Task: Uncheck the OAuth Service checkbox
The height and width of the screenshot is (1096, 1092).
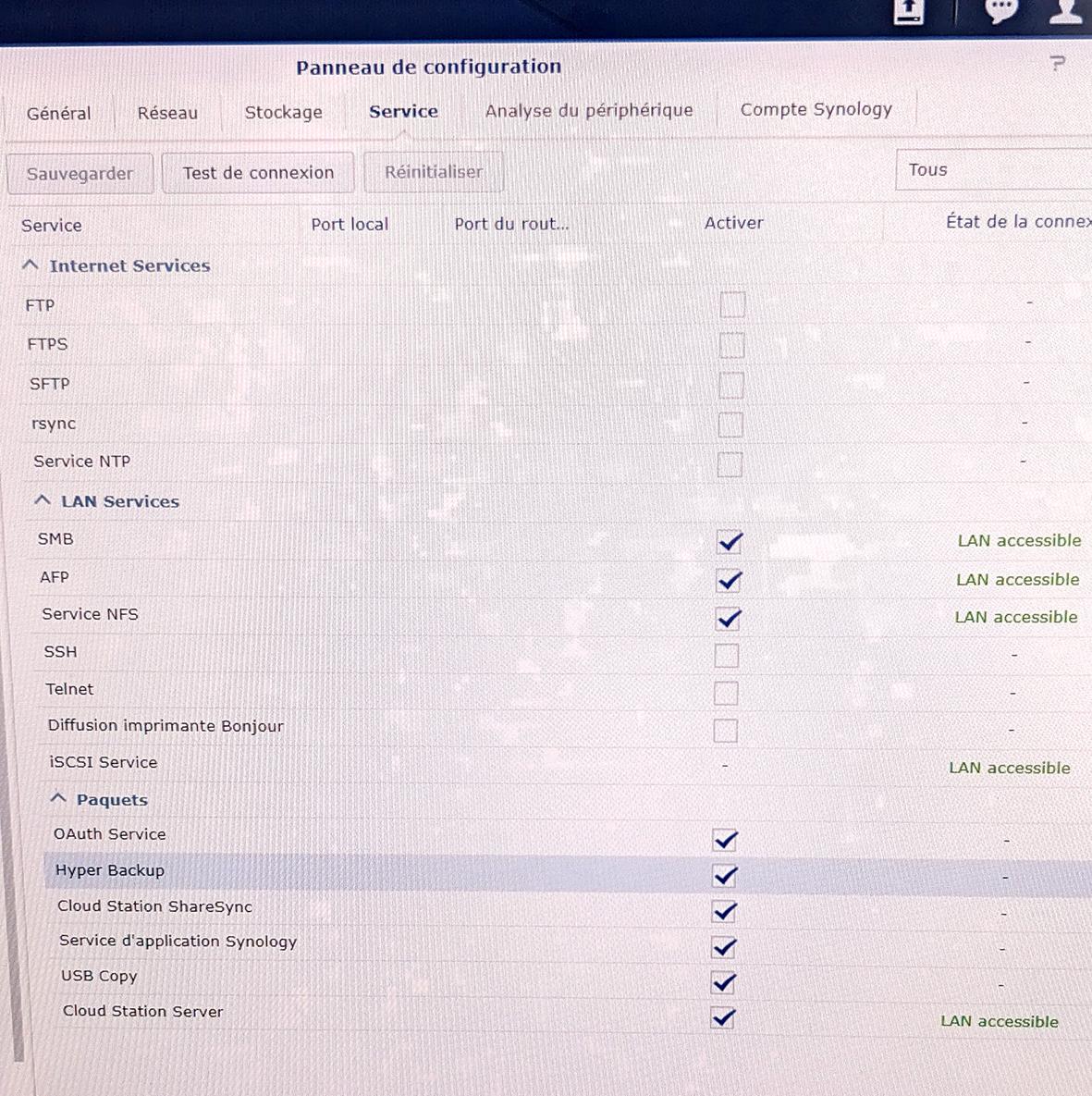Action: point(725,840)
